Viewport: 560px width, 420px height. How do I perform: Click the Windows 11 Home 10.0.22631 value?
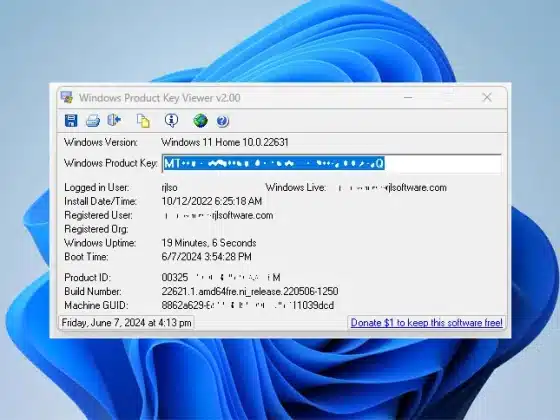[x=225, y=142]
